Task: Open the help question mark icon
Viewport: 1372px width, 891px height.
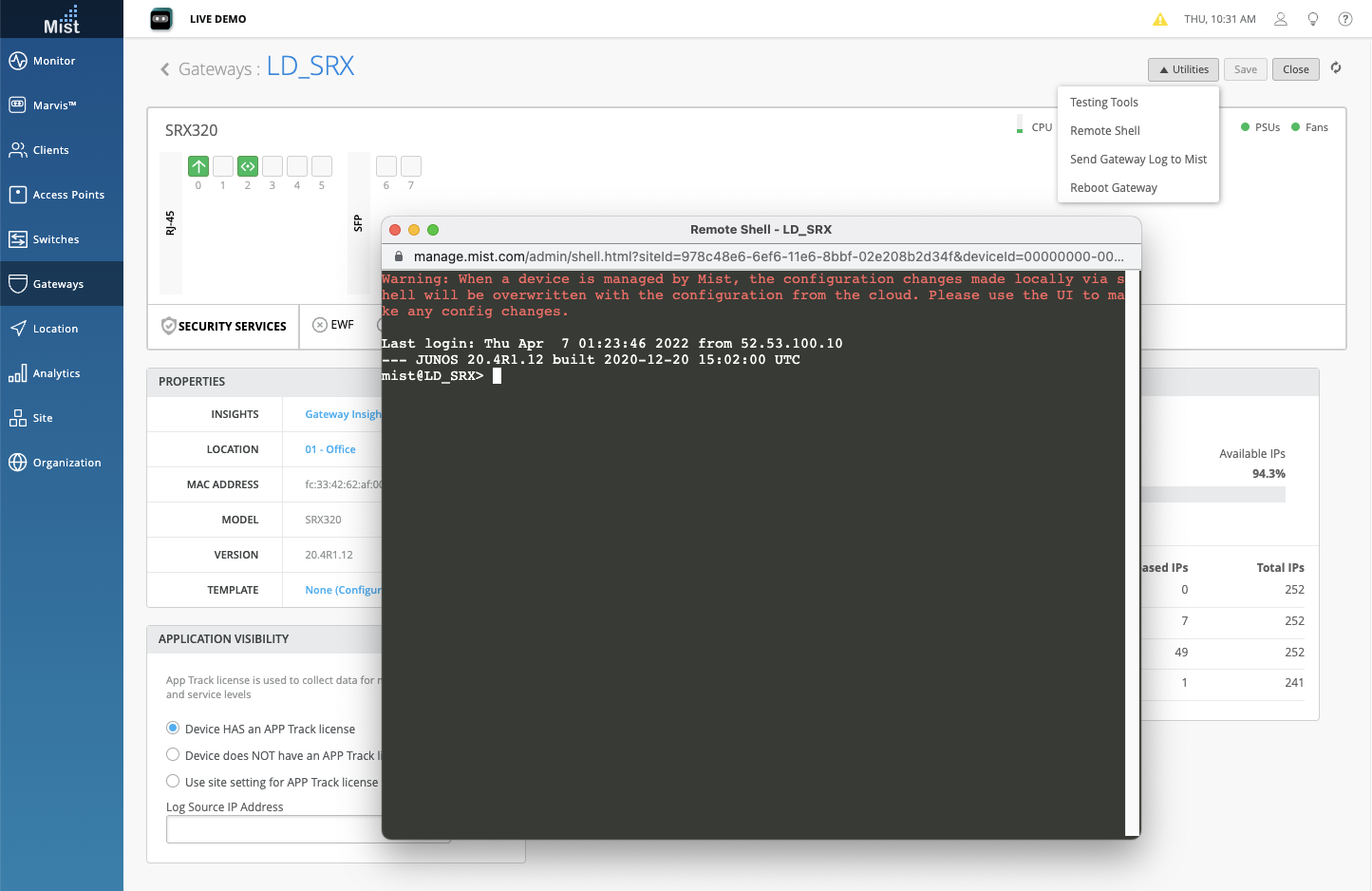Action: pos(1345,19)
